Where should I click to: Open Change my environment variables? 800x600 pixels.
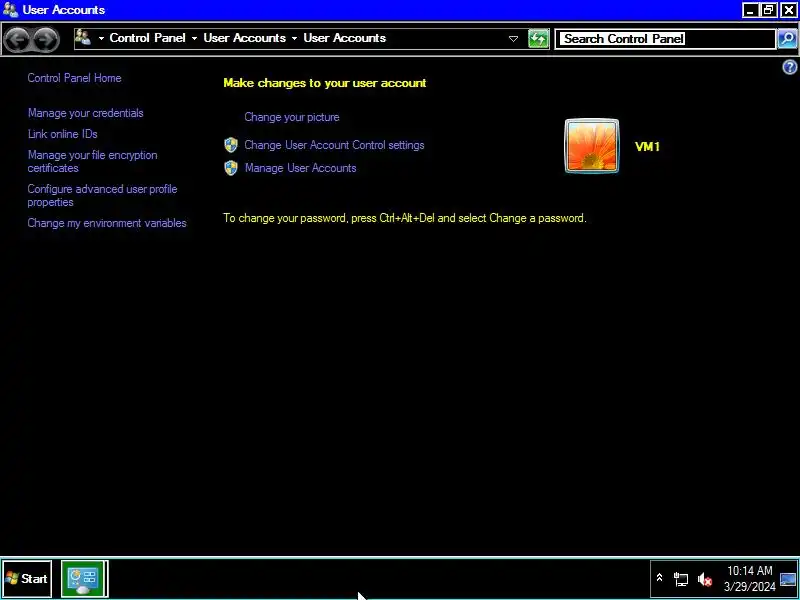click(x=107, y=223)
